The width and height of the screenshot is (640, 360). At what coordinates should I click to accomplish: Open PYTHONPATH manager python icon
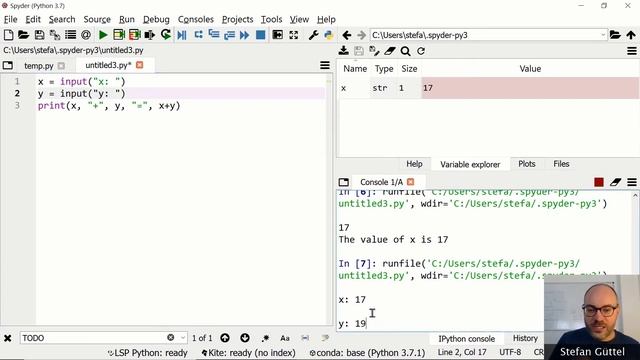[x=328, y=35]
